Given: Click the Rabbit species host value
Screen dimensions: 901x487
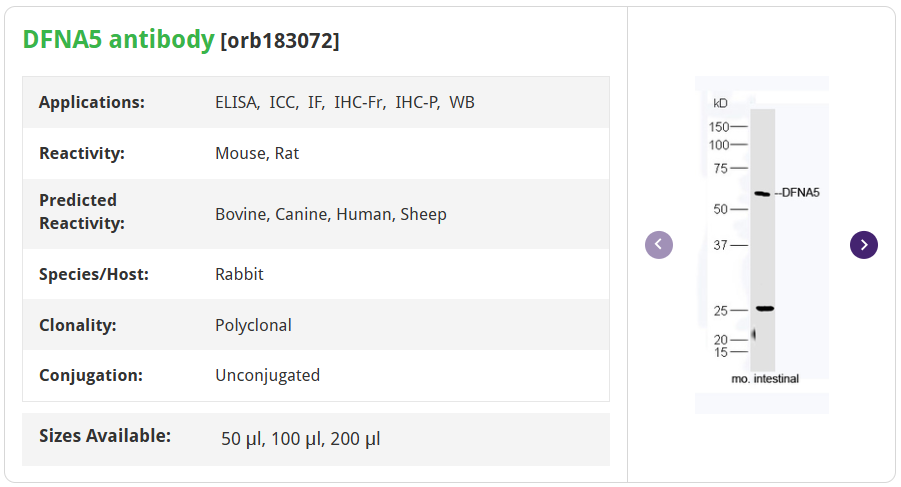Looking at the screenshot, I should coord(239,274).
